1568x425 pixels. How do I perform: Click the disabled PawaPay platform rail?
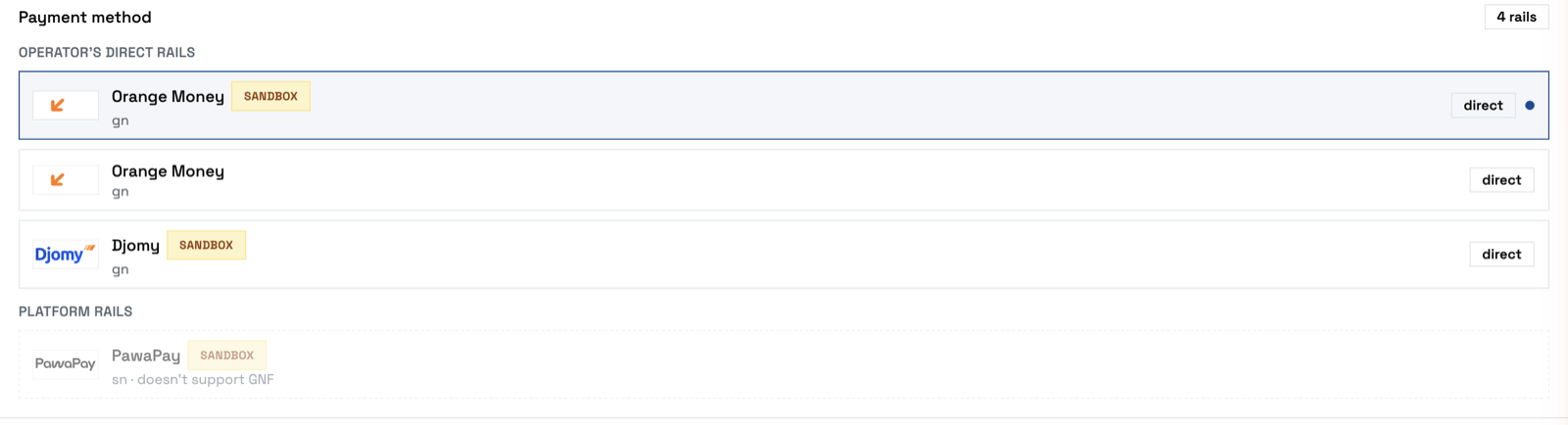(784, 364)
